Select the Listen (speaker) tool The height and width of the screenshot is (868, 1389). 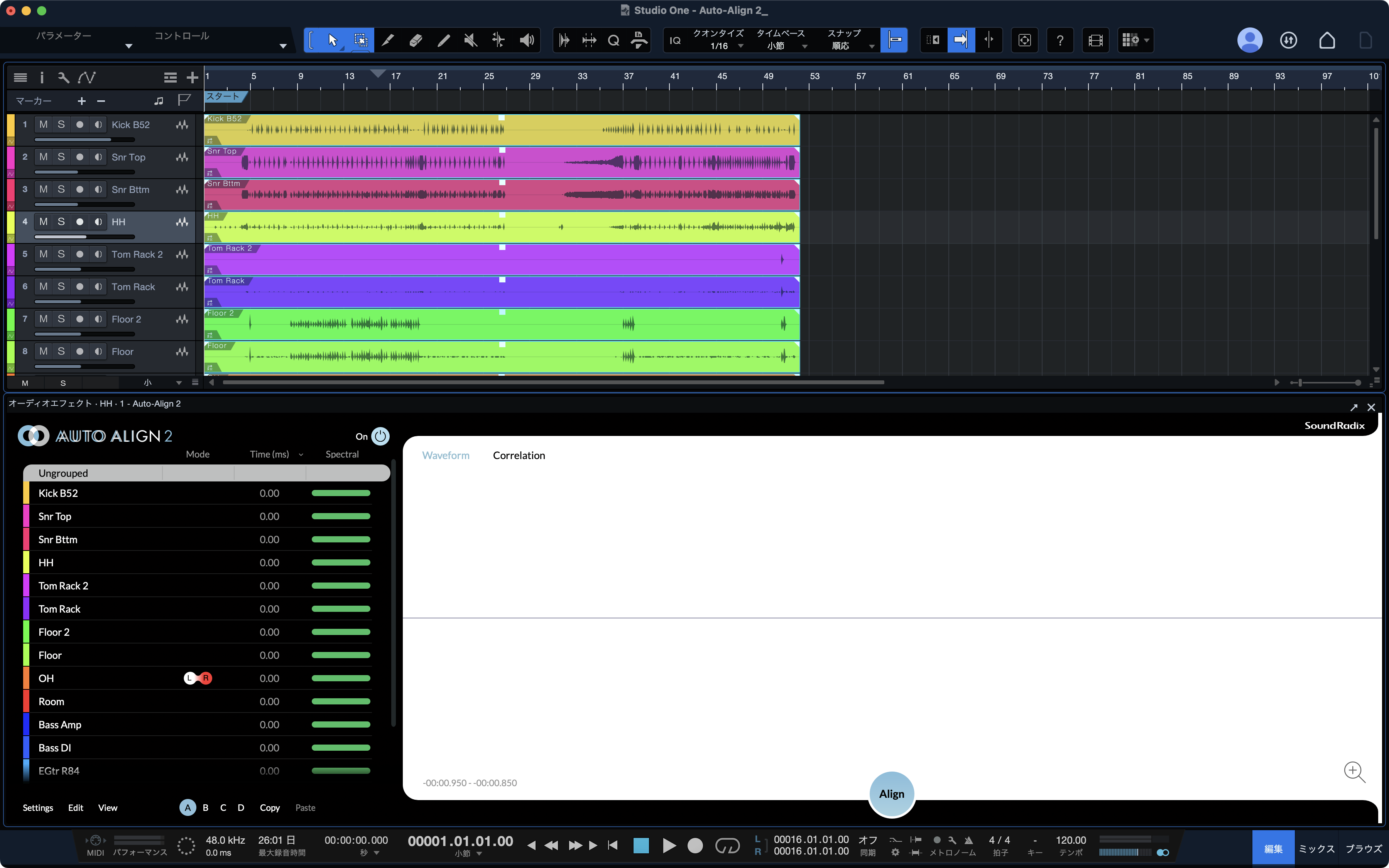coord(526,40)
